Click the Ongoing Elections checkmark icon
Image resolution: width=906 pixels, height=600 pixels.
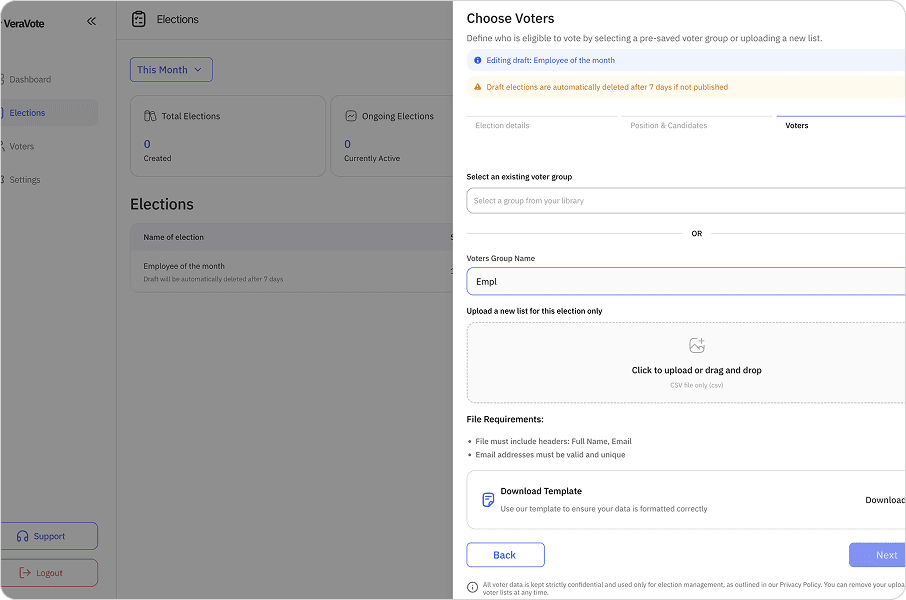(x=350, y=115)
